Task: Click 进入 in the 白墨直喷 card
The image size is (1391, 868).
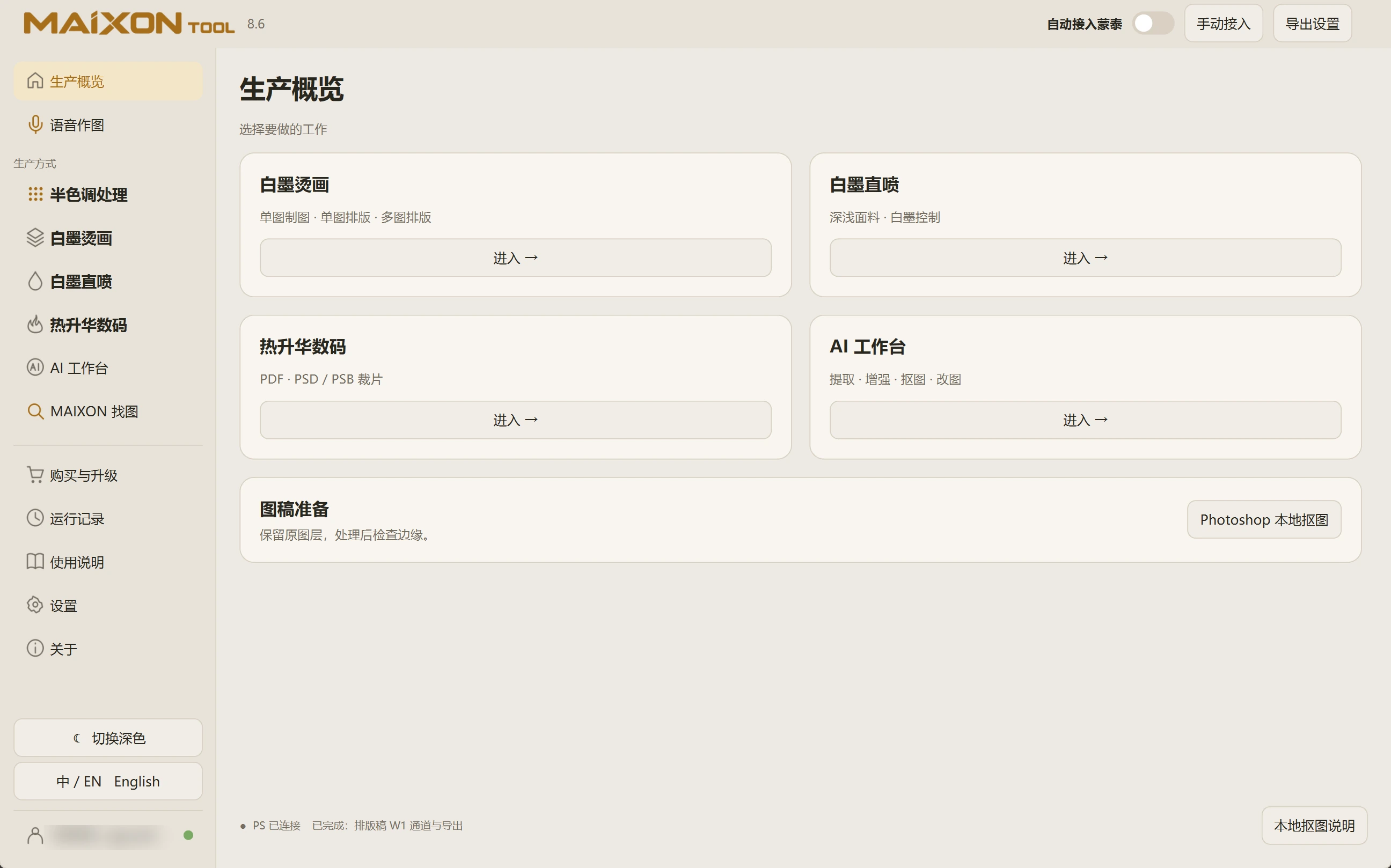Action: click(1085, 258)
